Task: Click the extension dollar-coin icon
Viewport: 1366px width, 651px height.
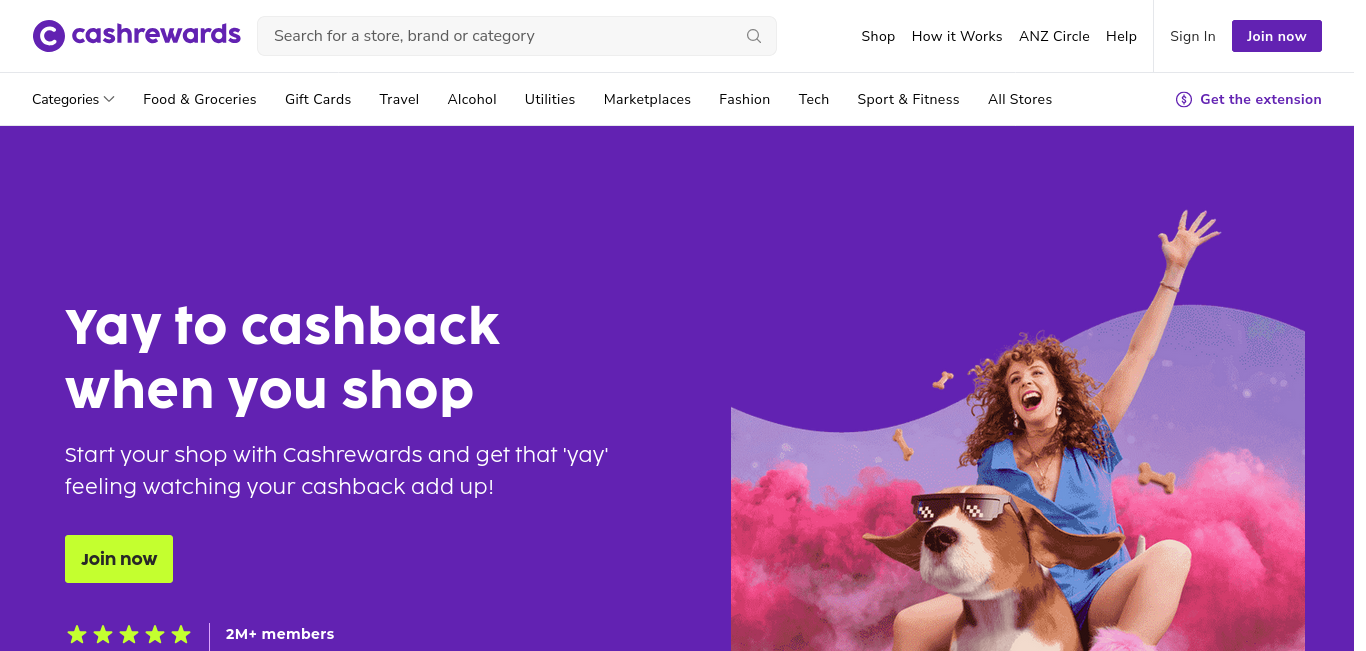Action: (1184, 99)
